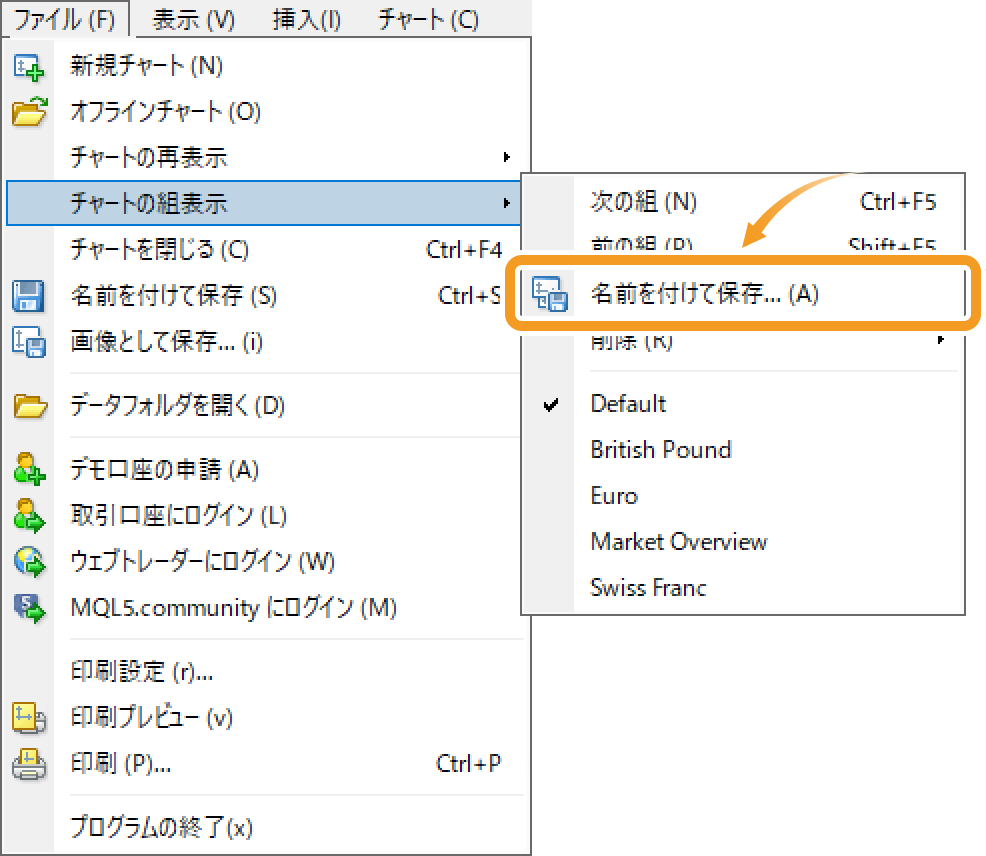Click the Open Data Folder icon
The image size is (986, 856).
pyautogui.click(x=30, y=406)
